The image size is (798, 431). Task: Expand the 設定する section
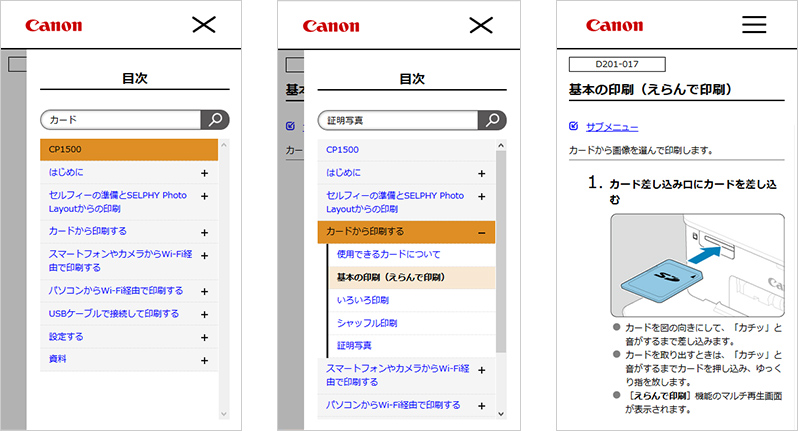pos(204,337)
